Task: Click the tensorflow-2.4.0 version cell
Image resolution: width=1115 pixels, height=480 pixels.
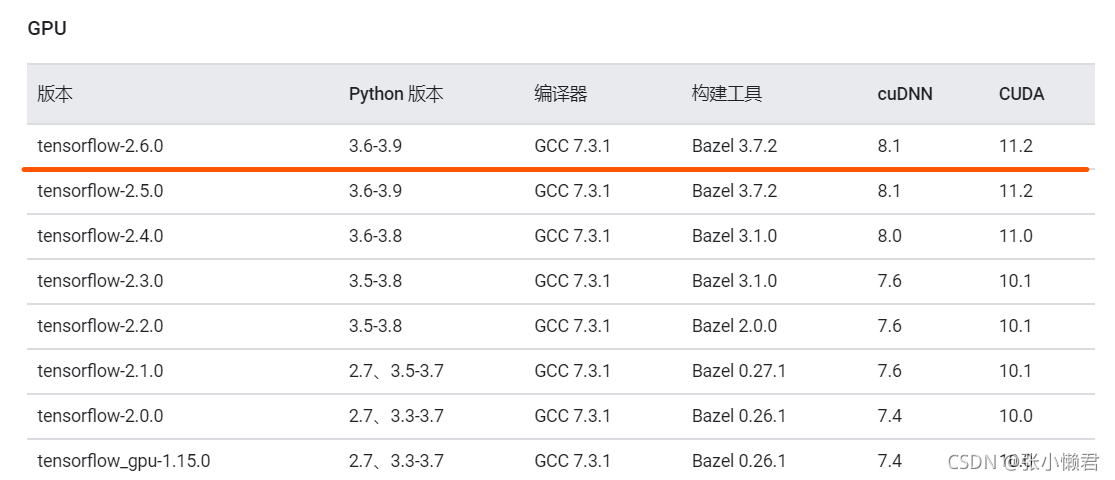Action: pyautogui.click(x=100, y=235)
